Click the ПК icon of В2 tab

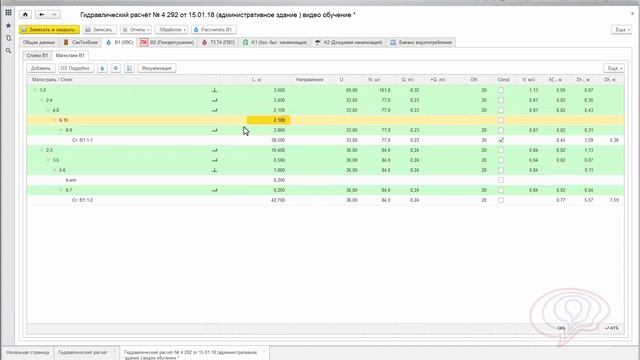coord(144,42)
